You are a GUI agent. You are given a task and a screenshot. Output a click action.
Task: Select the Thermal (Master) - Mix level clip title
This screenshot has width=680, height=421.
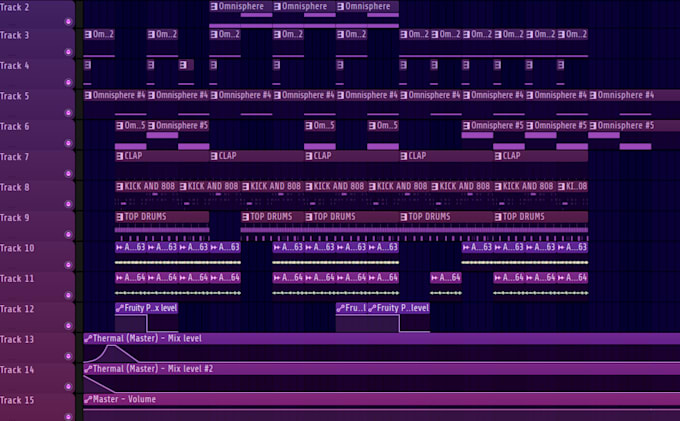point(147,339)
